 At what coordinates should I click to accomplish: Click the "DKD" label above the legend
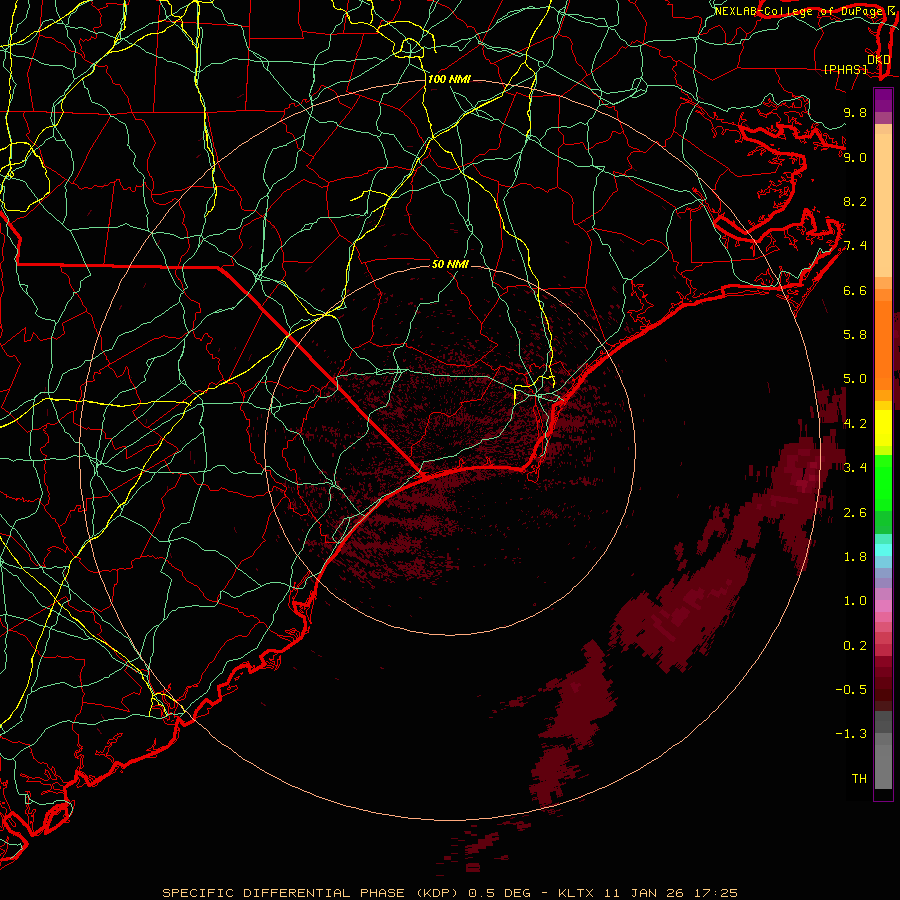click(x=879, y=60)
